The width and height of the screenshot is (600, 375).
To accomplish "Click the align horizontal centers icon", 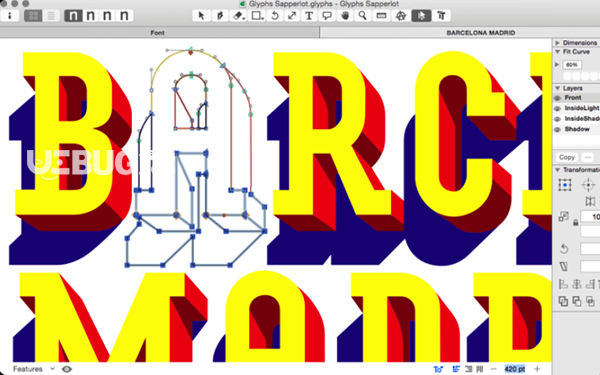I will (x=577, y=284).
